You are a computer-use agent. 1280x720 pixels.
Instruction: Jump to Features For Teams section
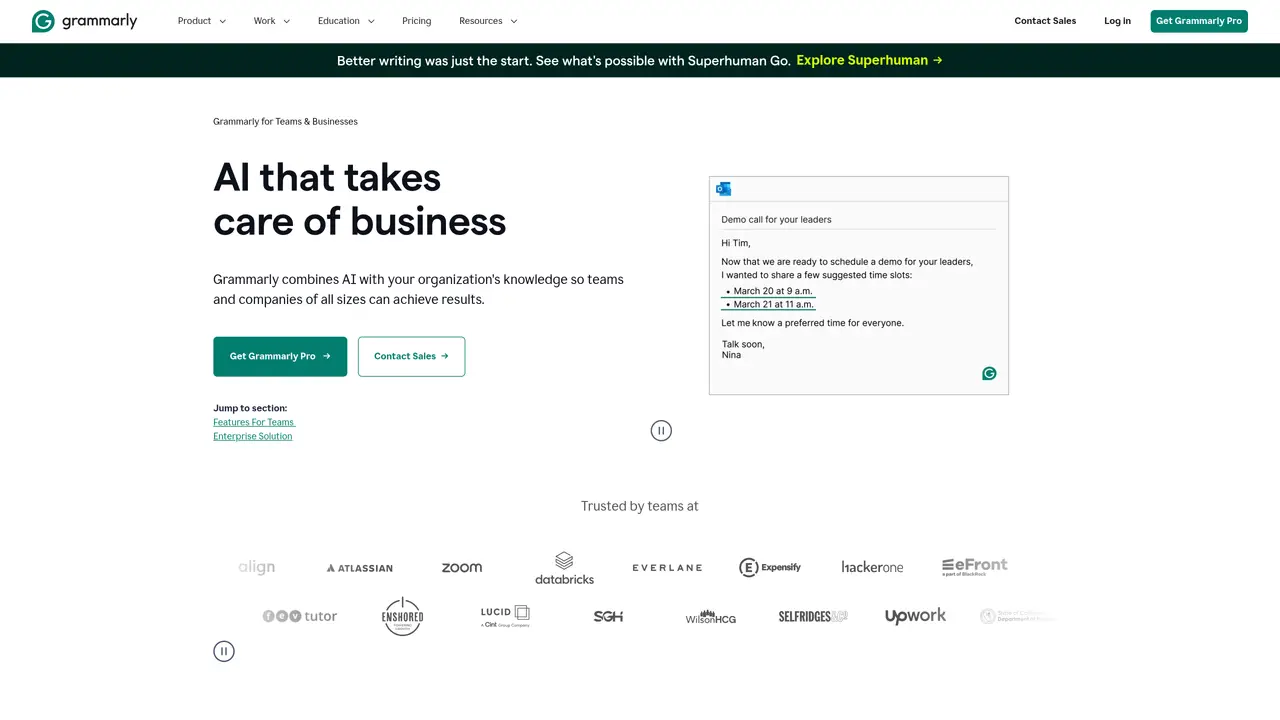point(254,423)
